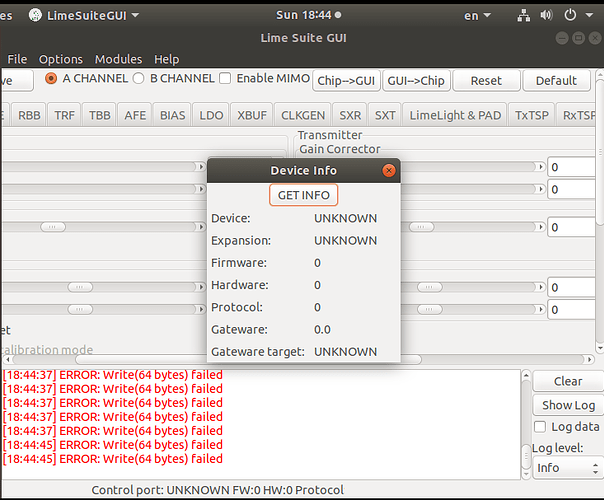Click the power icon in system tray

point(570,15)
